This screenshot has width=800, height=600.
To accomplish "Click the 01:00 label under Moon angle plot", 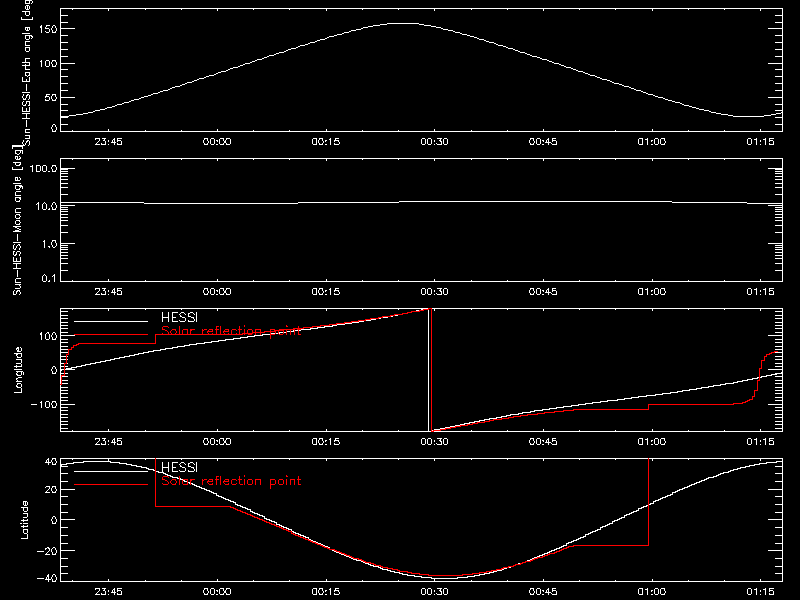I will [652, 292].
